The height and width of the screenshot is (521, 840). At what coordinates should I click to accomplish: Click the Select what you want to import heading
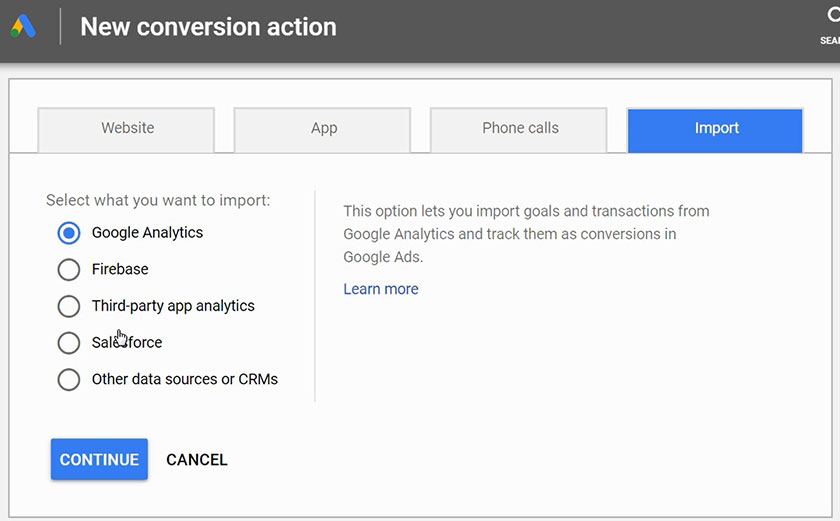pyautogui.click(x=158, y=200)
